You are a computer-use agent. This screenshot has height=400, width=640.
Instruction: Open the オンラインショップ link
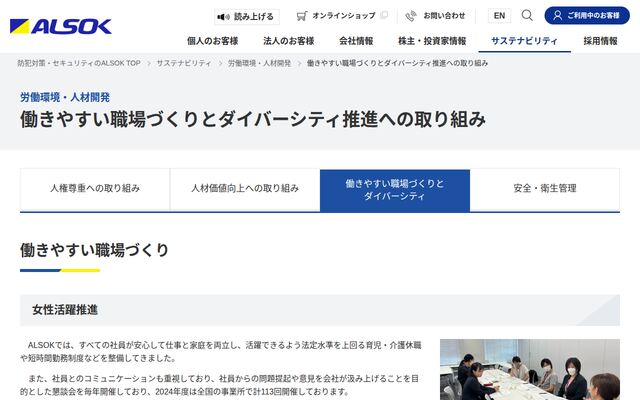coord(342,16)
